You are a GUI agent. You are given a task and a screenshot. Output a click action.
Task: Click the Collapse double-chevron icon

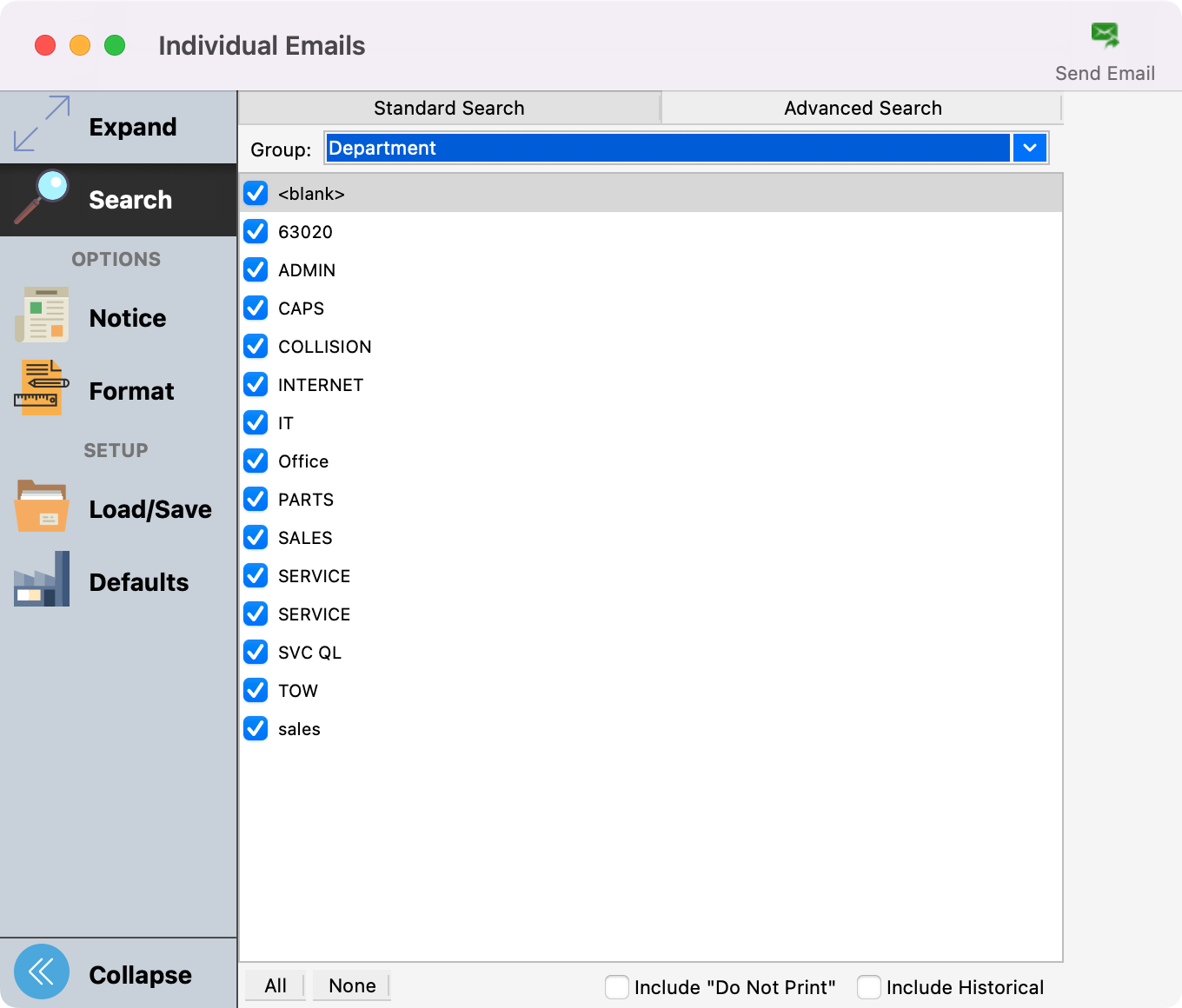(42, 972)
